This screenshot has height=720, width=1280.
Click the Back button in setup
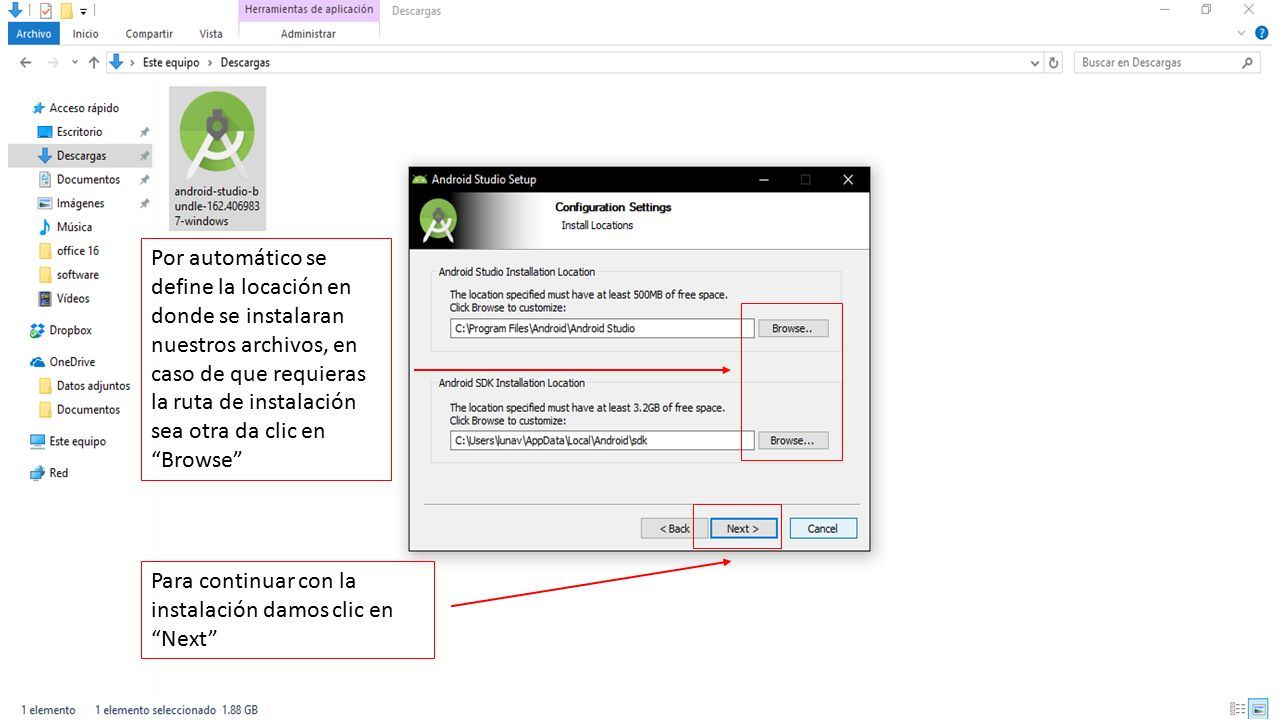(x=674, y=528)
